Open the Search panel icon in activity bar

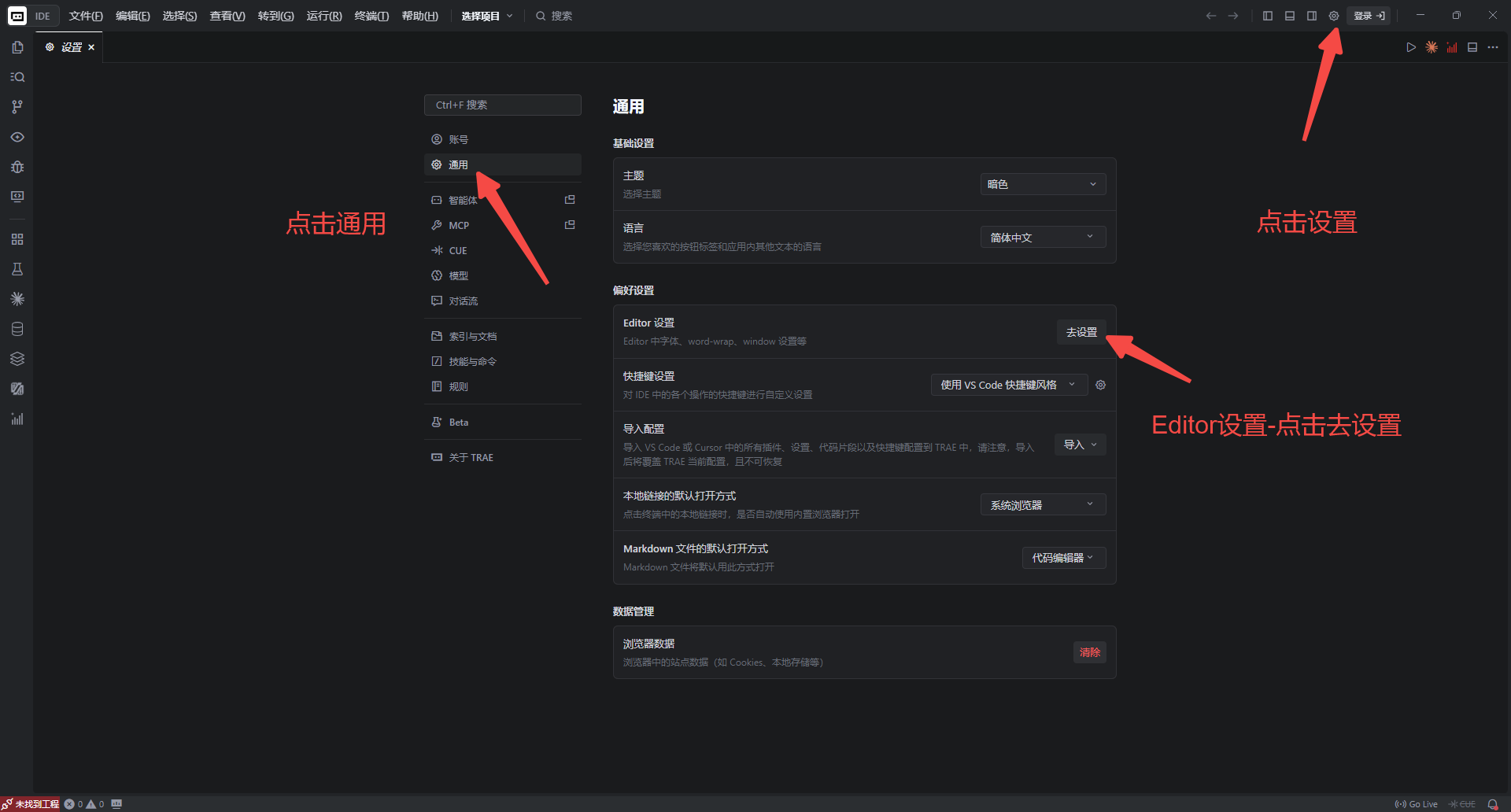17,77
